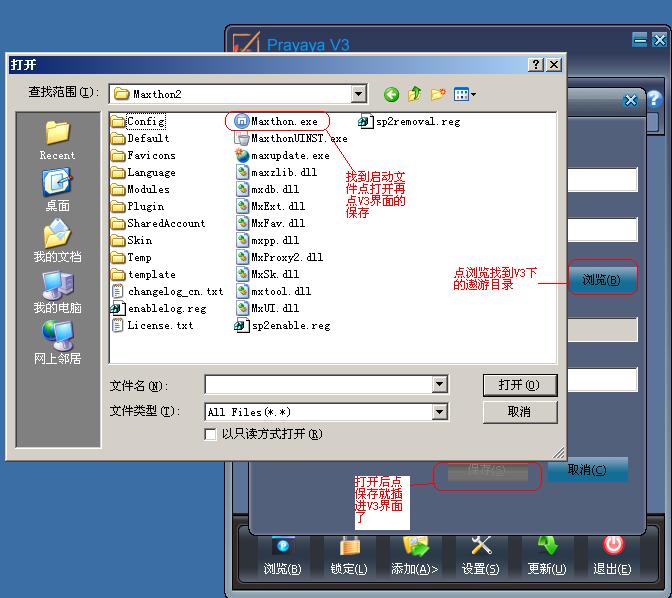
Task: Jump to 桌面 in the places bar
Action: [x=57, y=190]
